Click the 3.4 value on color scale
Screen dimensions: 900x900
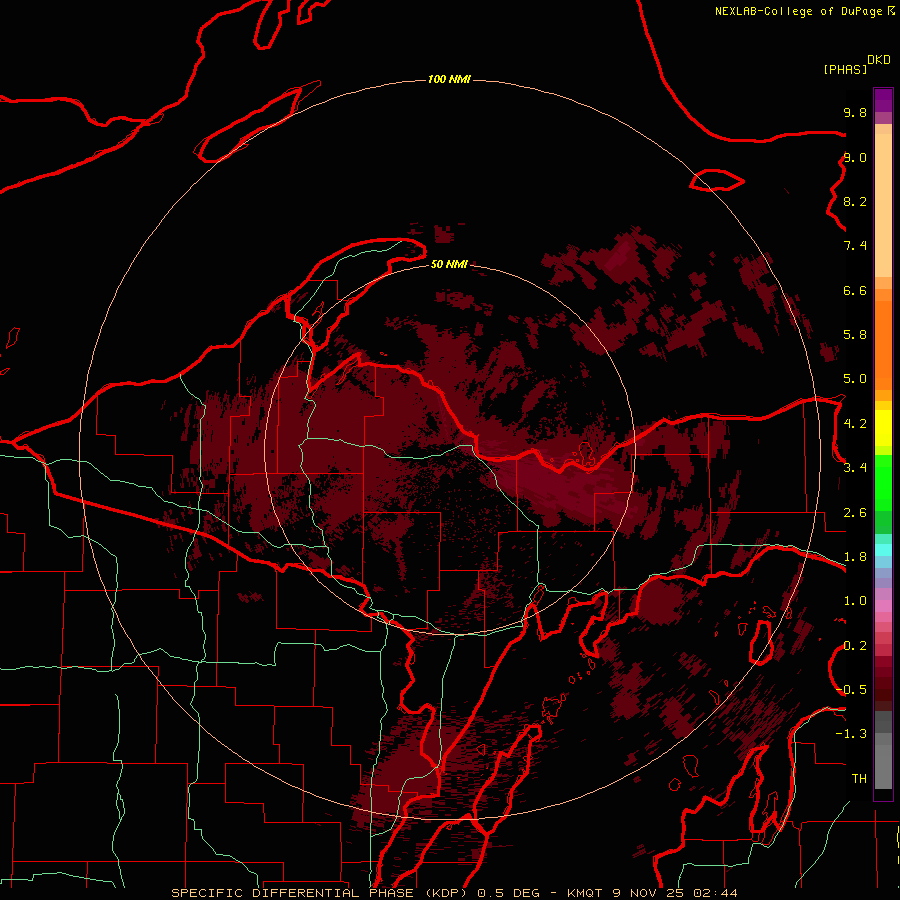pos(855,467)
